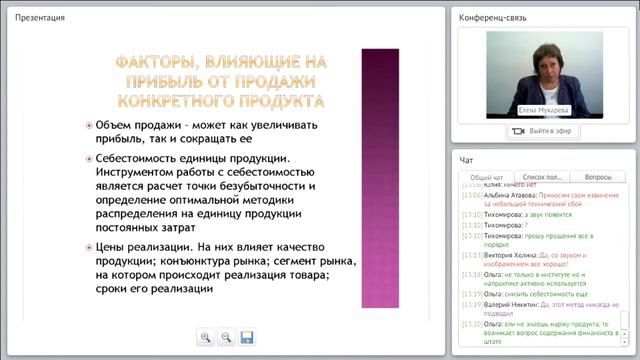640x360 pixels.
Task: Click the Конференц-связь panel title
Action: [x=493, y=18]
